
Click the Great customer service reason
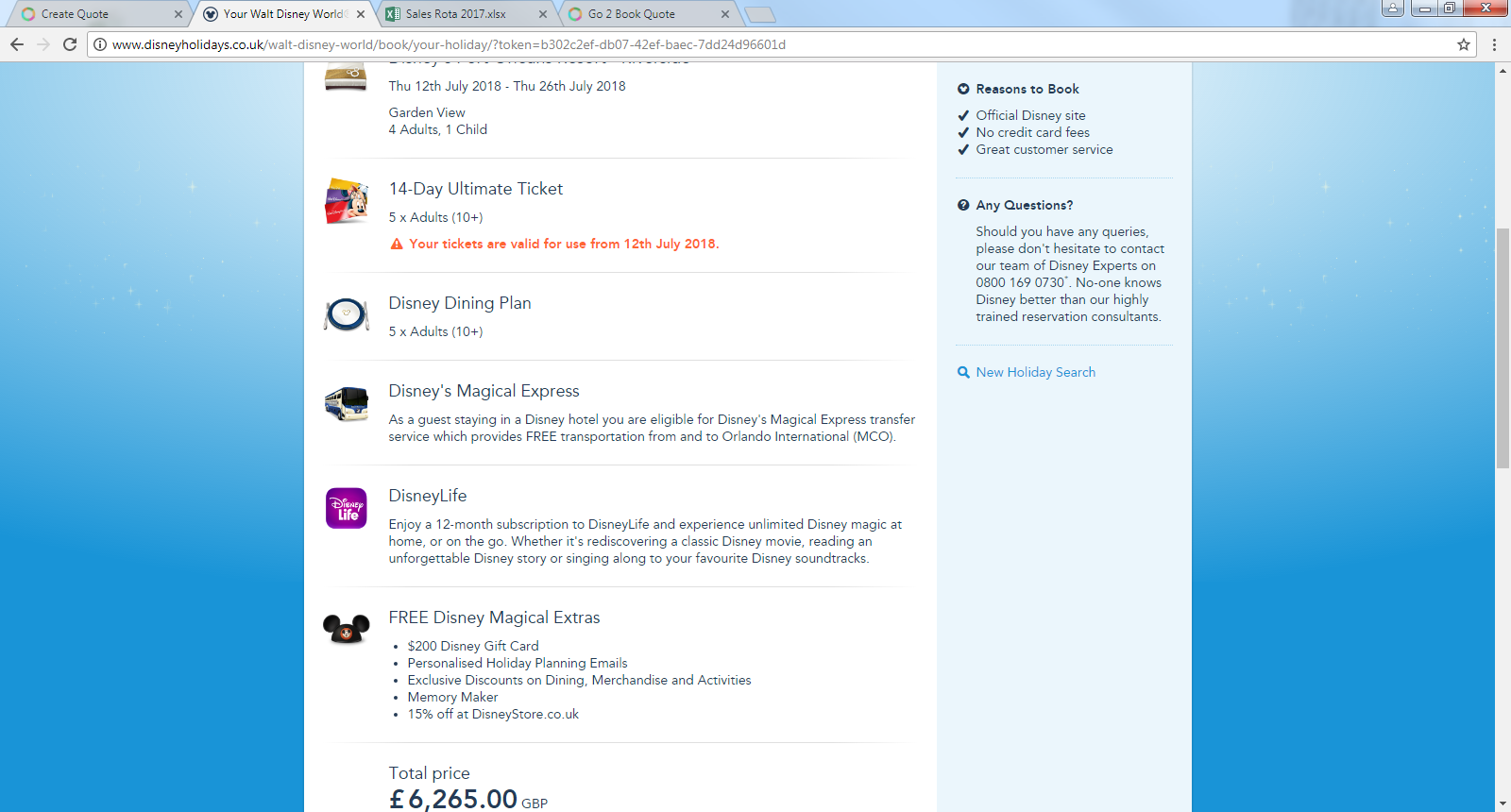point(1044,149)
